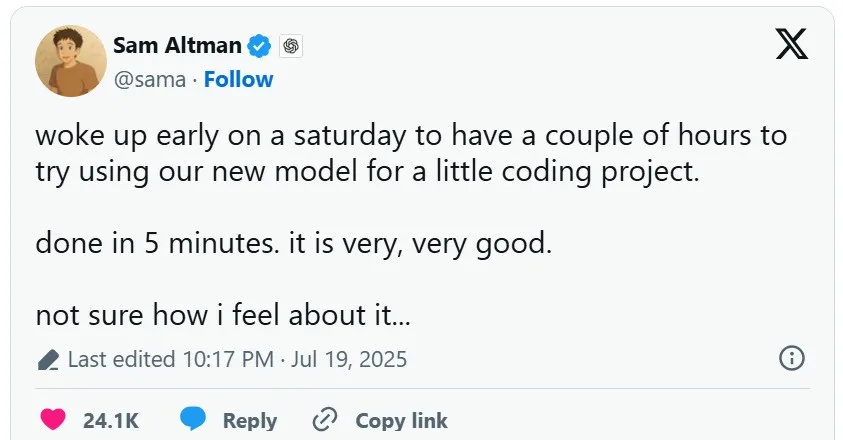This screenshot has height=440, width=843.
Task: Follow the @sama account
Action: [x=238, y=79]
